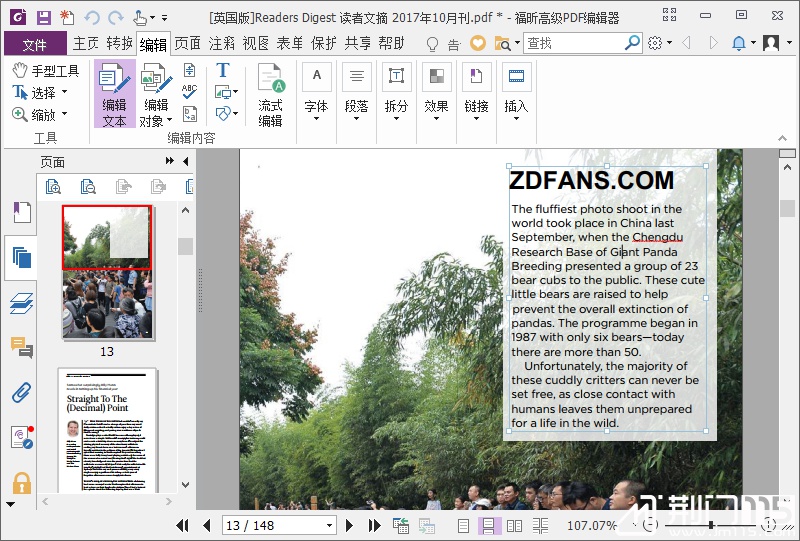Click the zoom out minus button
This screenshot has width=800, height=541.
click(651, 525)
